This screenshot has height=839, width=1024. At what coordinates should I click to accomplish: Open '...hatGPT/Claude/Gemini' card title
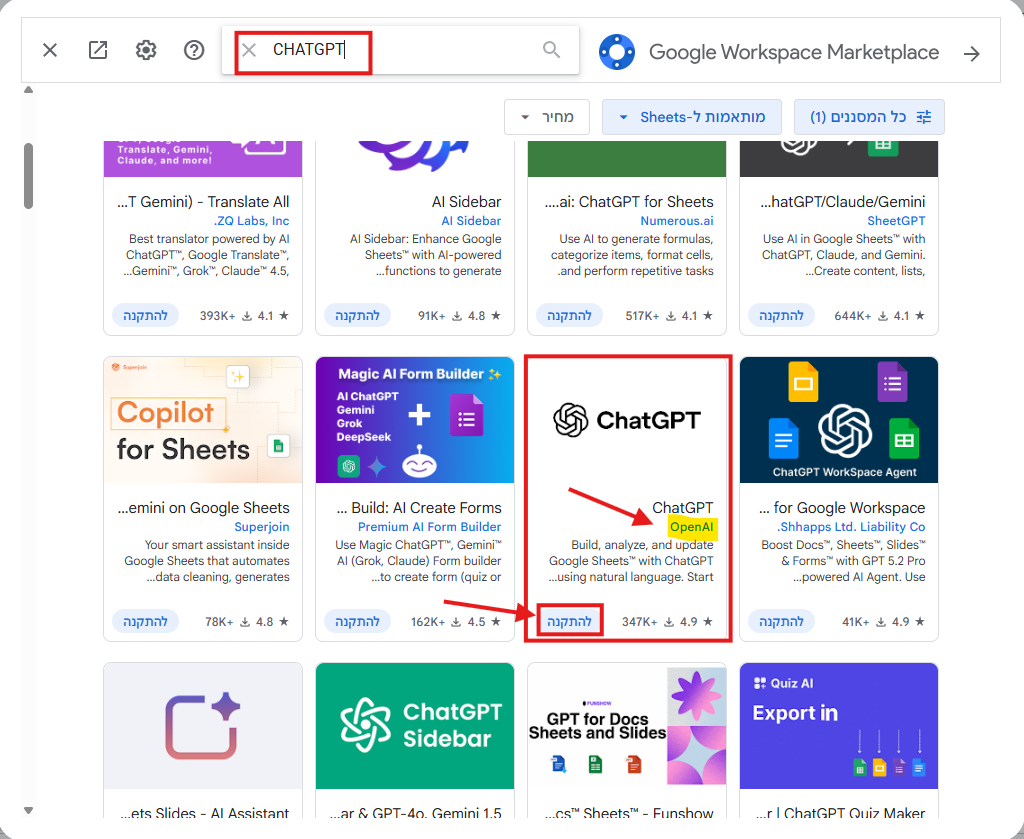click(843, 202)
